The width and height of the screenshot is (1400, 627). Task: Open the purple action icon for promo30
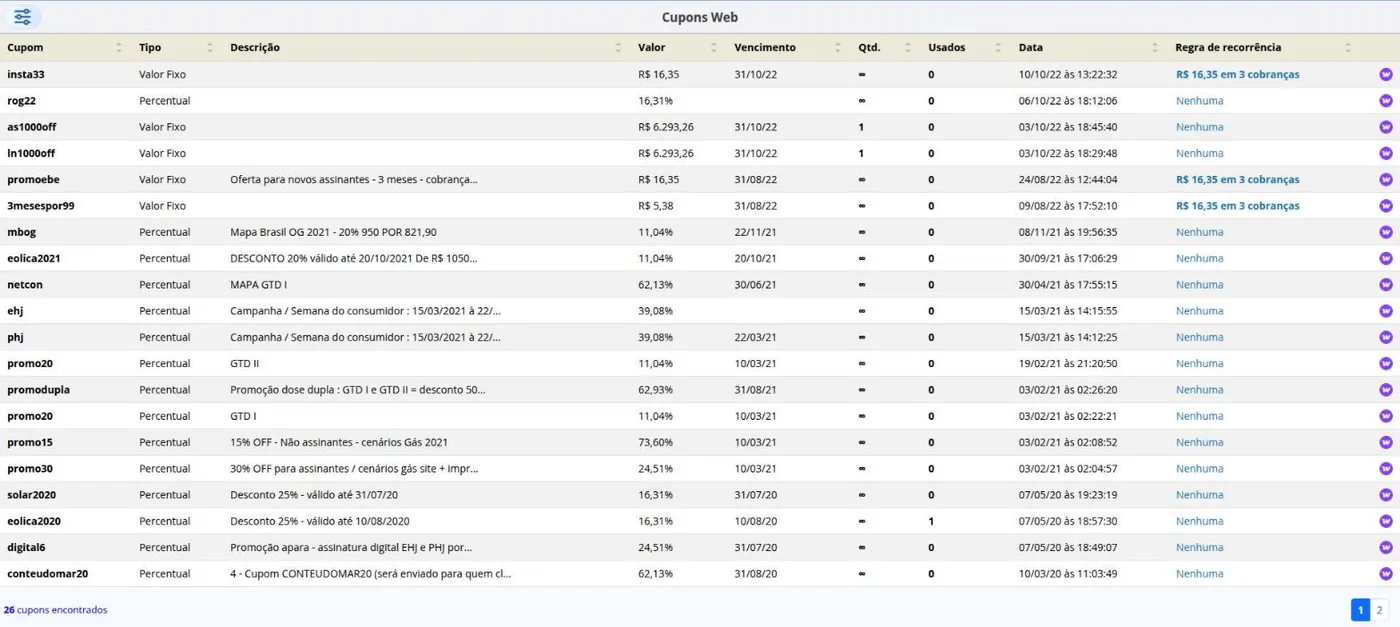pos(1386,469)
